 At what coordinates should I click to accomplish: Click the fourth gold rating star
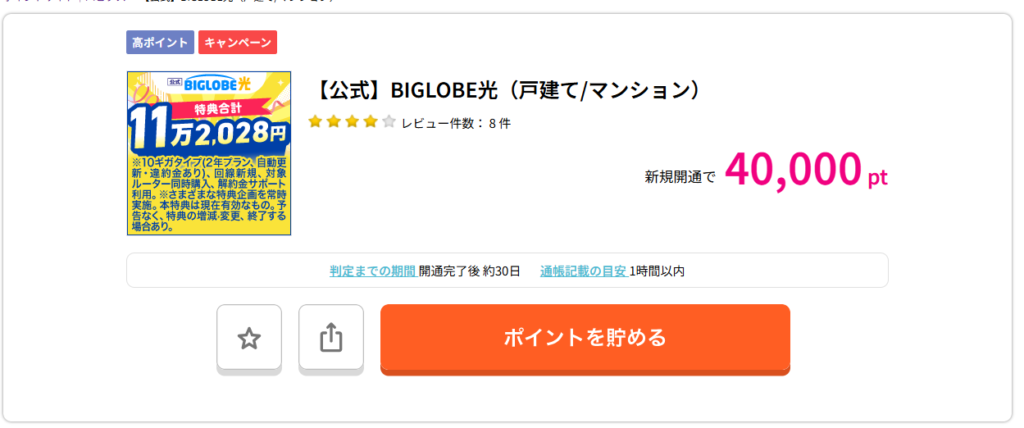(x=370, y=122)
